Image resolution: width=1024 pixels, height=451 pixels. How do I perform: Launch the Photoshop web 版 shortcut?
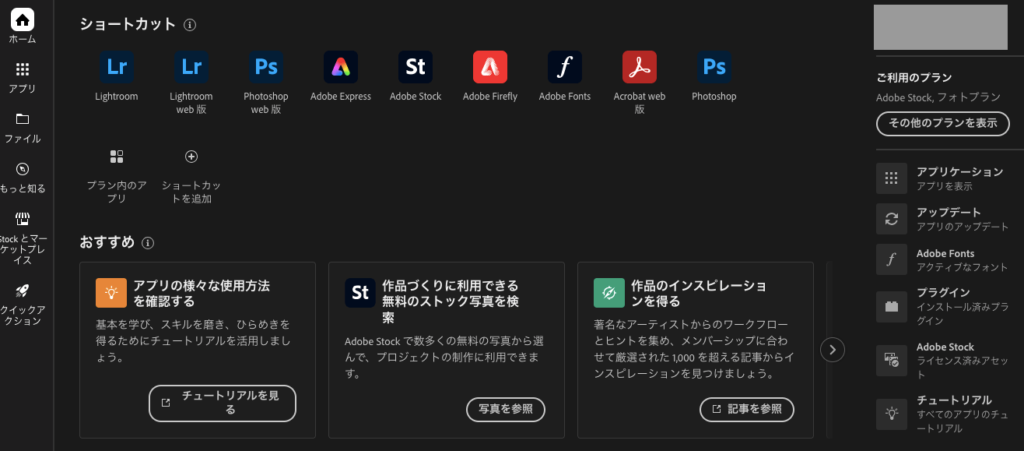point(266,67)
